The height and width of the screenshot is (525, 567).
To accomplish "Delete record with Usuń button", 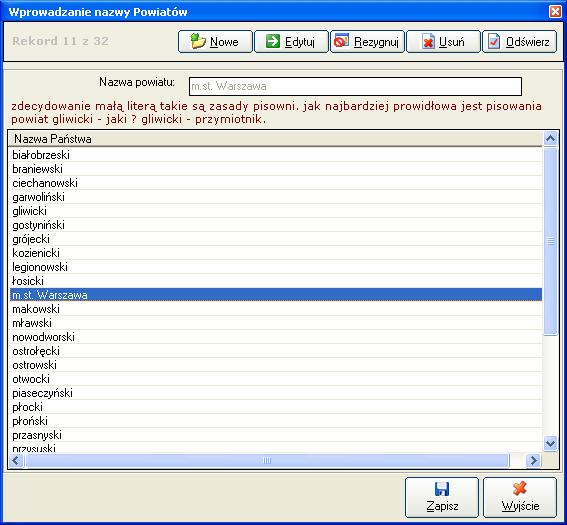I will [443, 42].
